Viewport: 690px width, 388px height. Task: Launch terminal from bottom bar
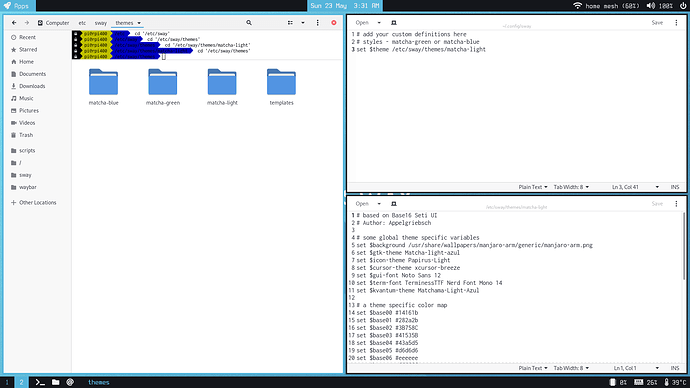pyautogui.click(x=40, y=382)
